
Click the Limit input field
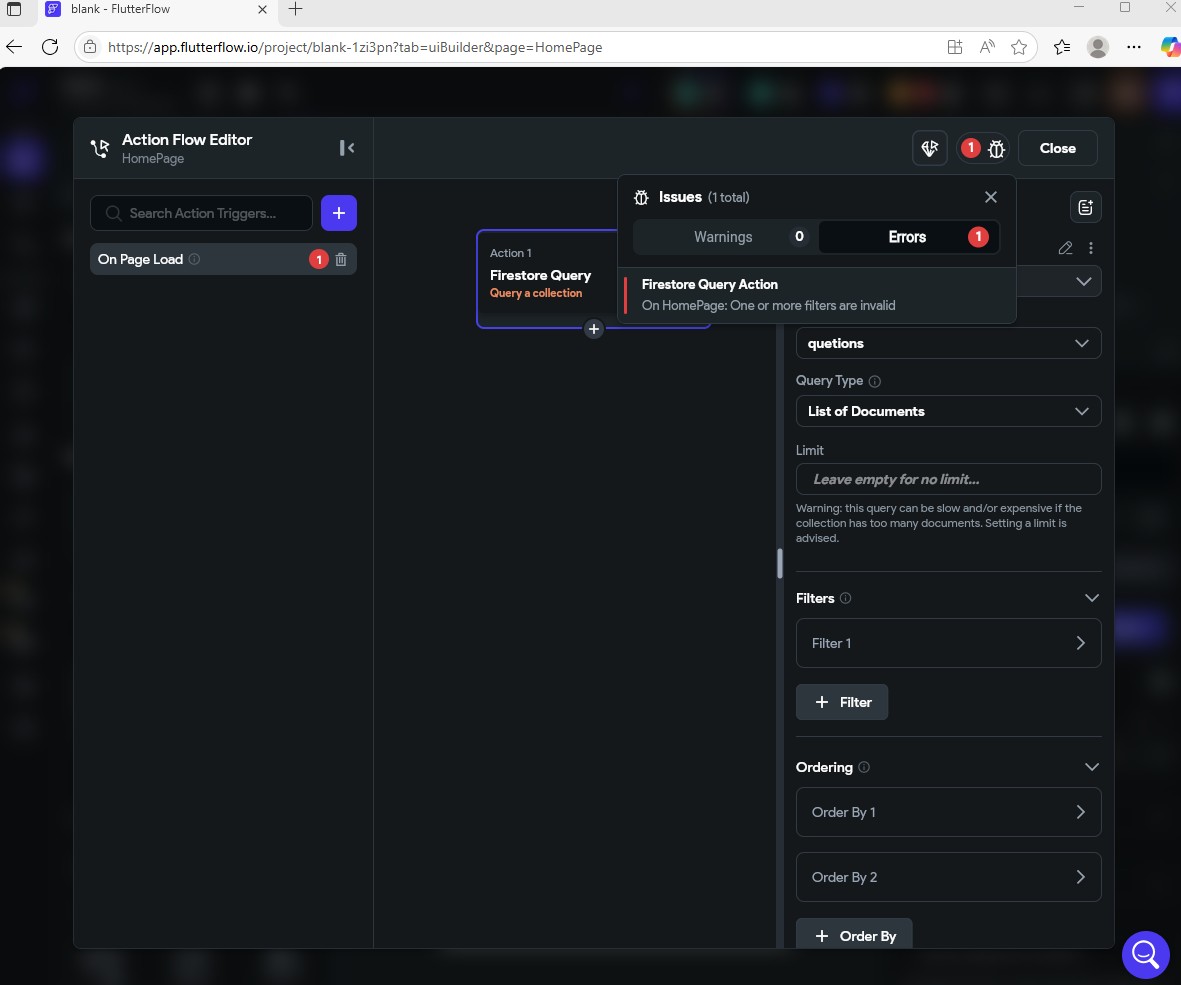[948, 479]
